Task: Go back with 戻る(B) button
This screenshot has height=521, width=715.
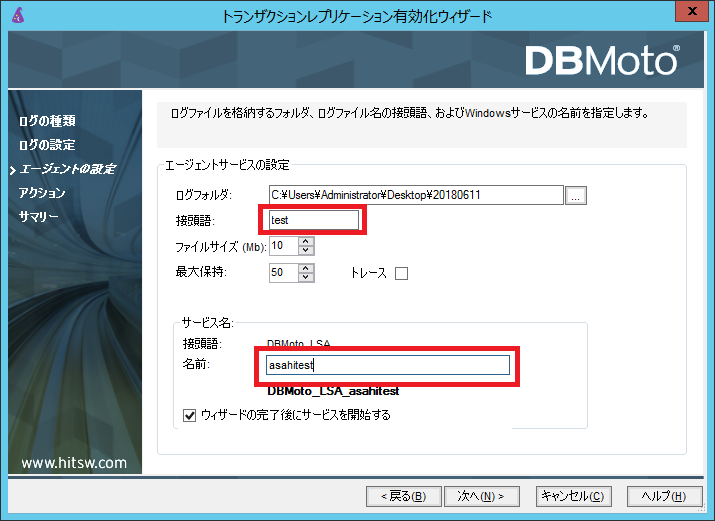Action: point(404,496)
